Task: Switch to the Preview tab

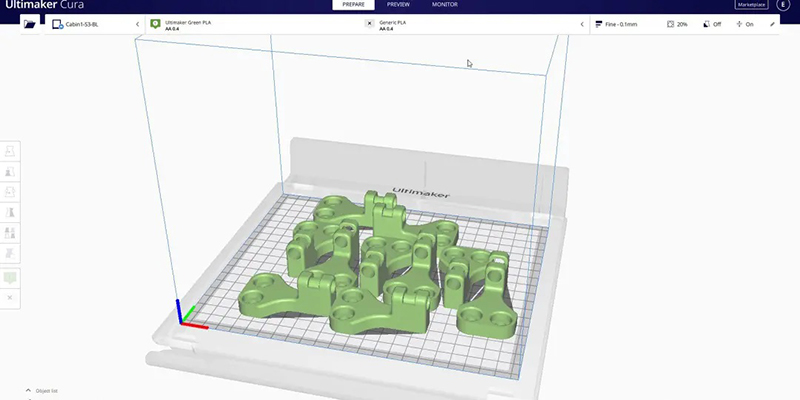Action: (x=398, y=5)
